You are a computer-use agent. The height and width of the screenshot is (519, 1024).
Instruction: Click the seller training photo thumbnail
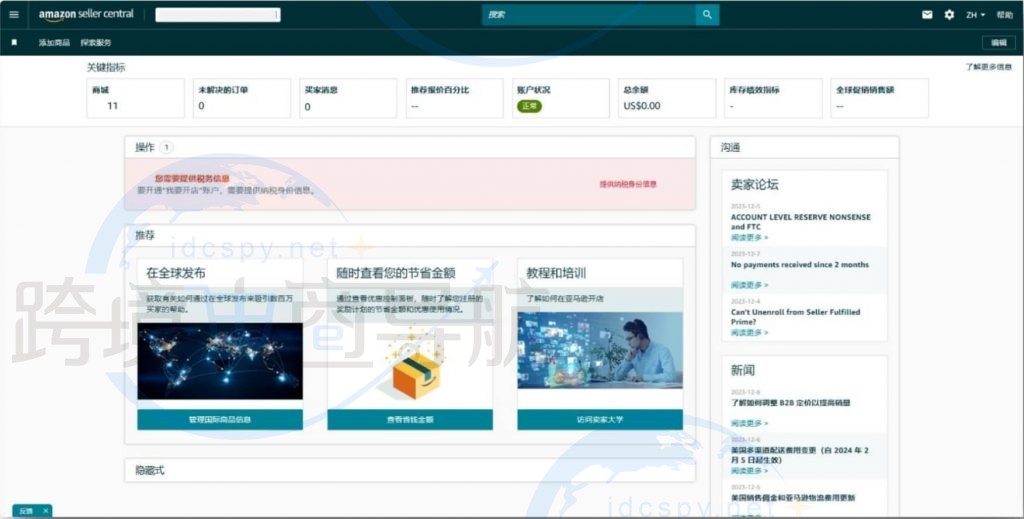click(600, 350)
